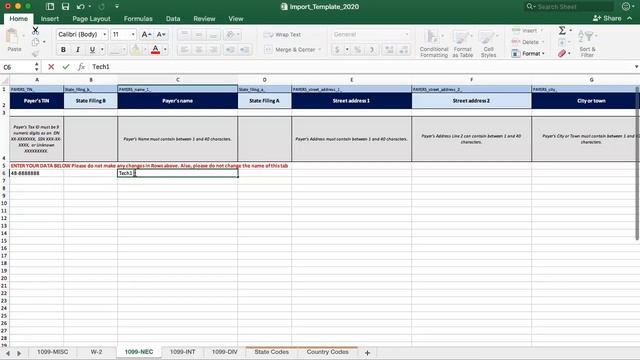Image resolution: width=640 pixels, height=360 pixels.
Task: Click into formula bar text Tech1
Action: point(101,67)
